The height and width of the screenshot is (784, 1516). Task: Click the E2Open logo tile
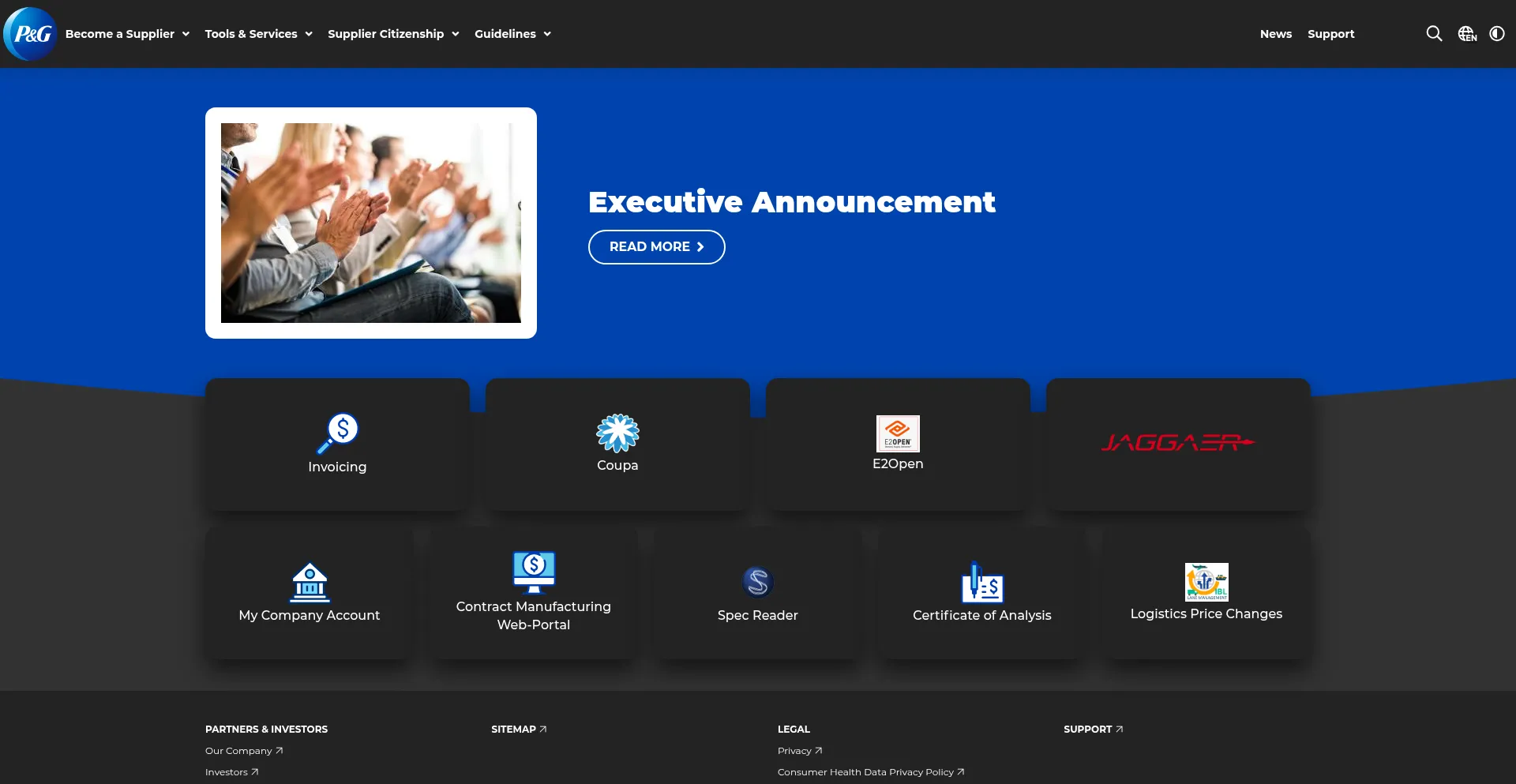898,433
